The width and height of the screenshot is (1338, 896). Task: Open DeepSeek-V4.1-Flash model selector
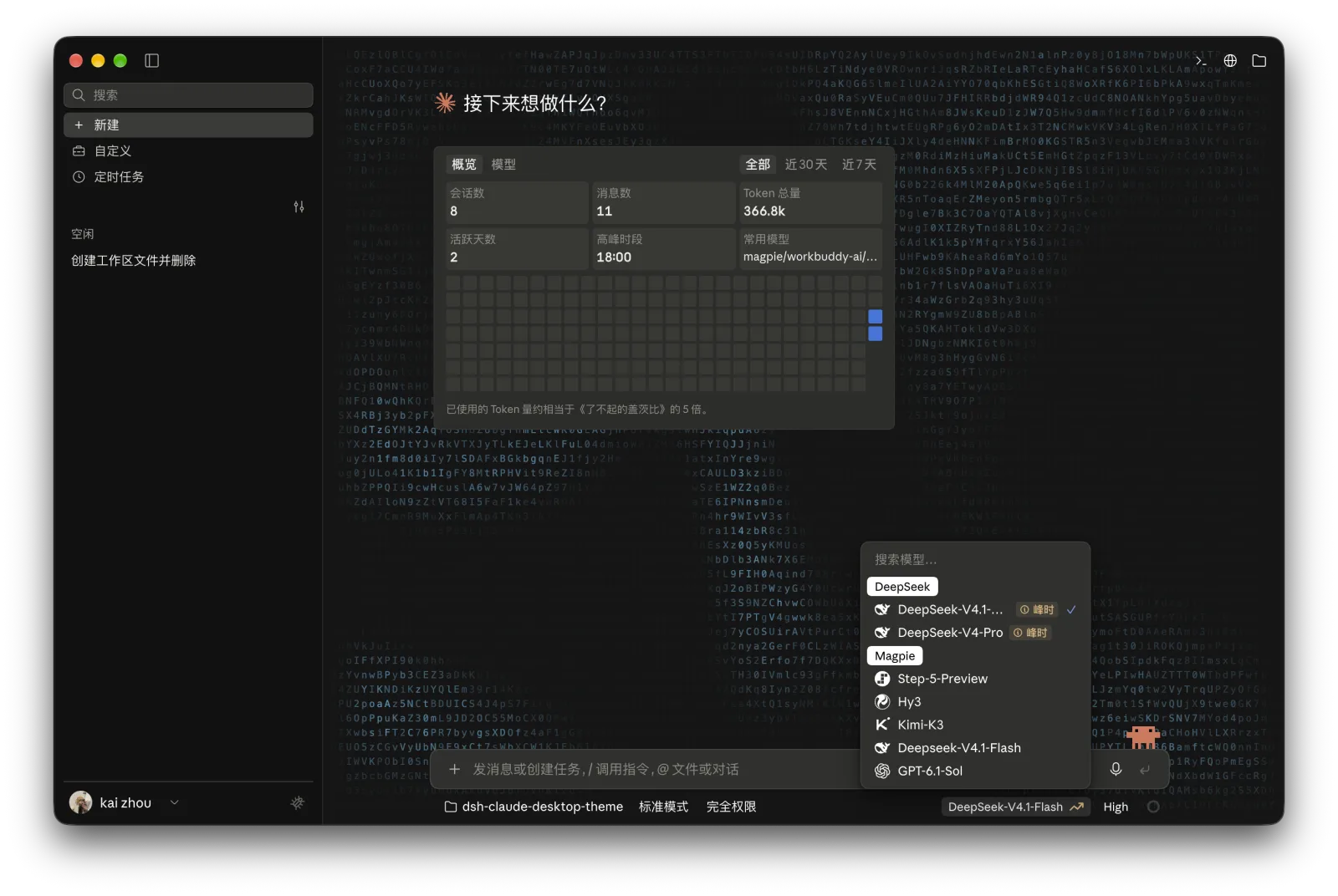[1015, 807]
